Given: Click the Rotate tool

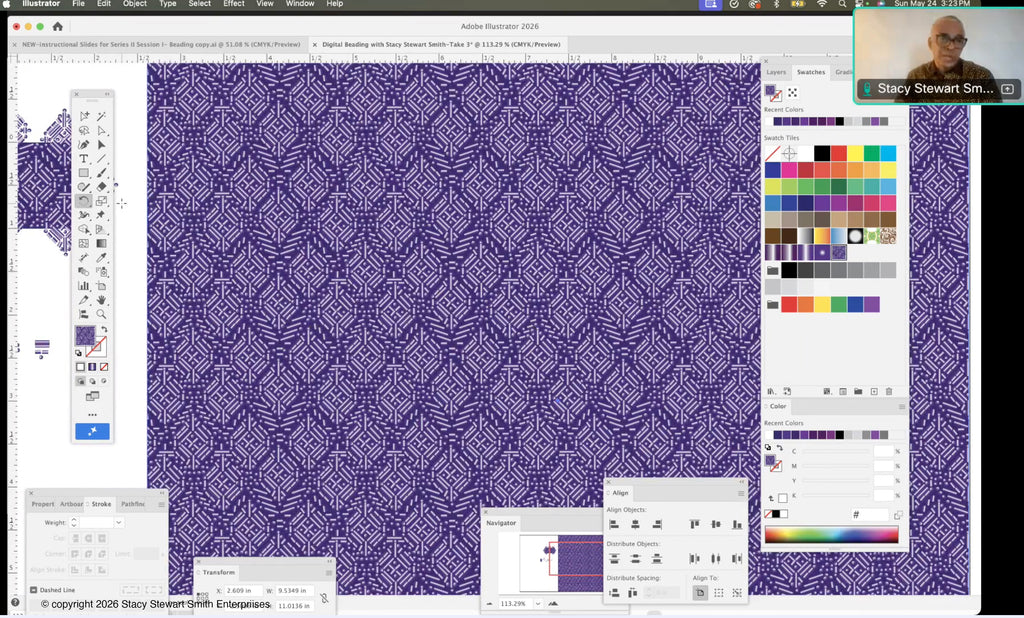Looking at the screenshot, I should pos(84,201).
